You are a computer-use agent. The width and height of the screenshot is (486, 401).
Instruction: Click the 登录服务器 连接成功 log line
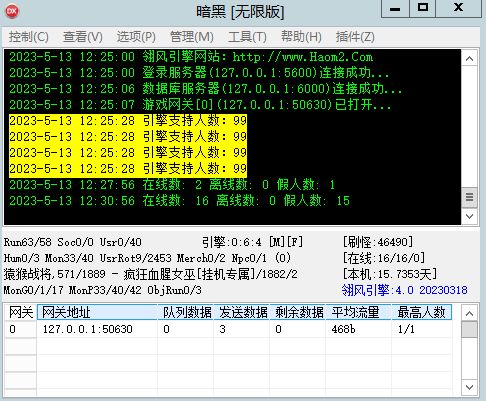pyautogui.click(x=199, y=73)
